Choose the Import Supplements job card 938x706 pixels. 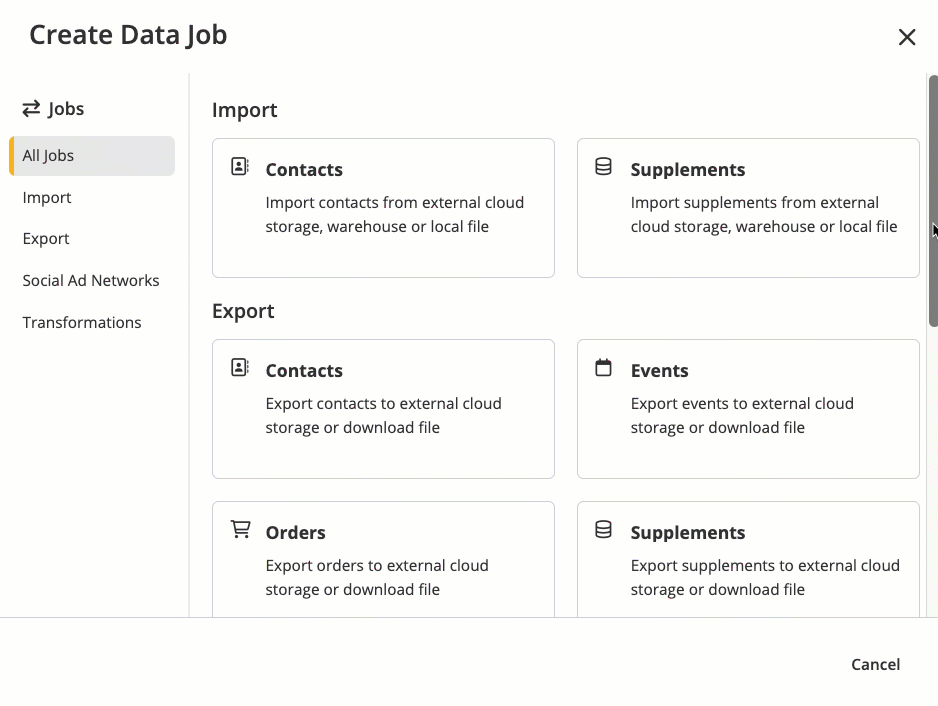(748, 207)
